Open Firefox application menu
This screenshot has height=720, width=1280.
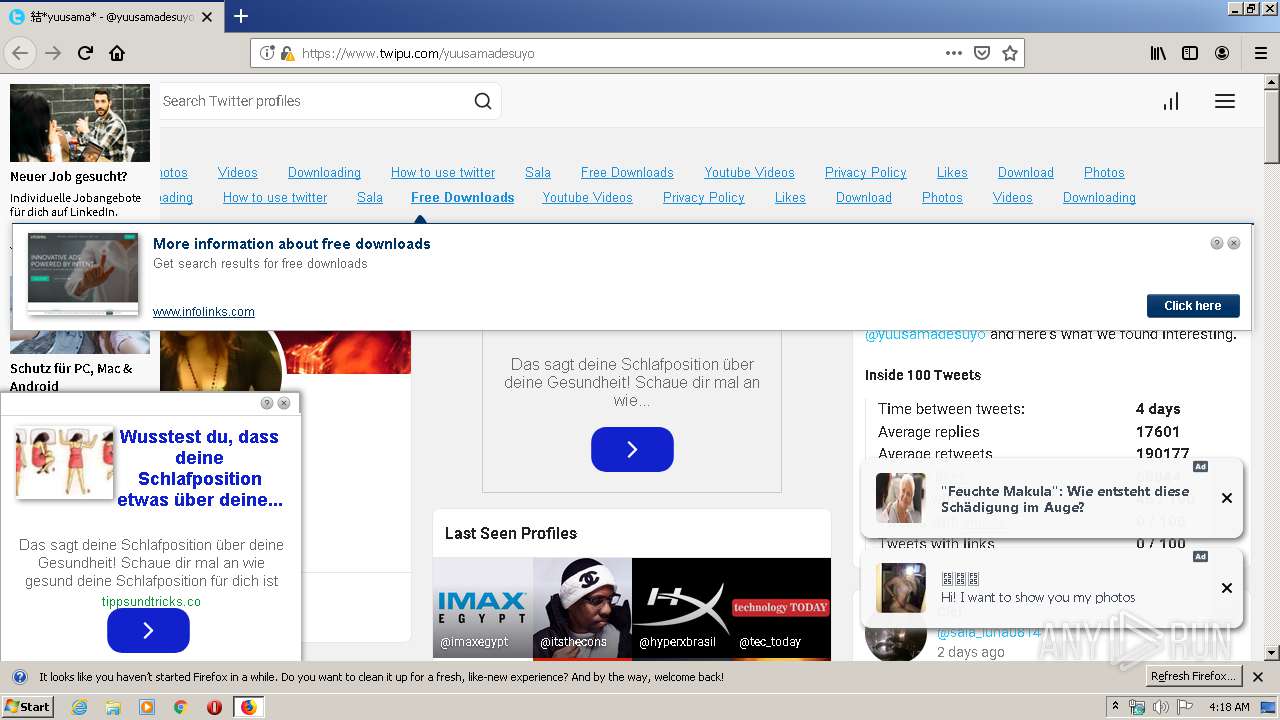1260,53
